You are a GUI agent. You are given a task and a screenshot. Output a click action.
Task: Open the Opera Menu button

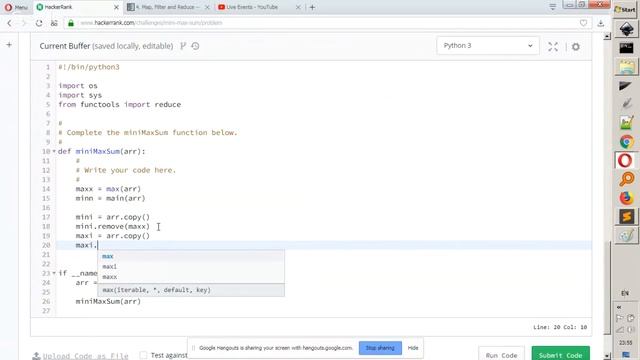click(16, 7)
